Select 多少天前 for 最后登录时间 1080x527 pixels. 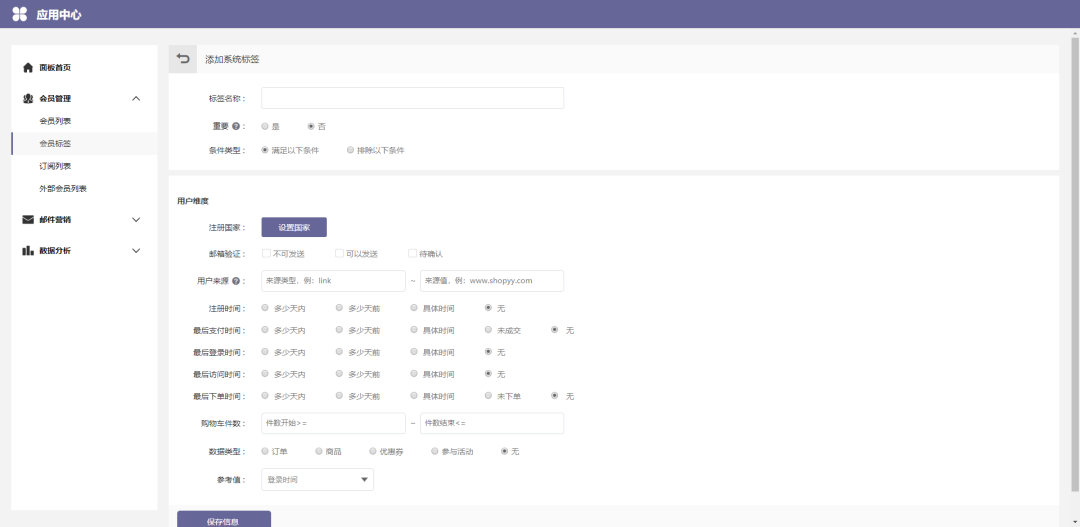pyautogui.click(x=340, y=352)
